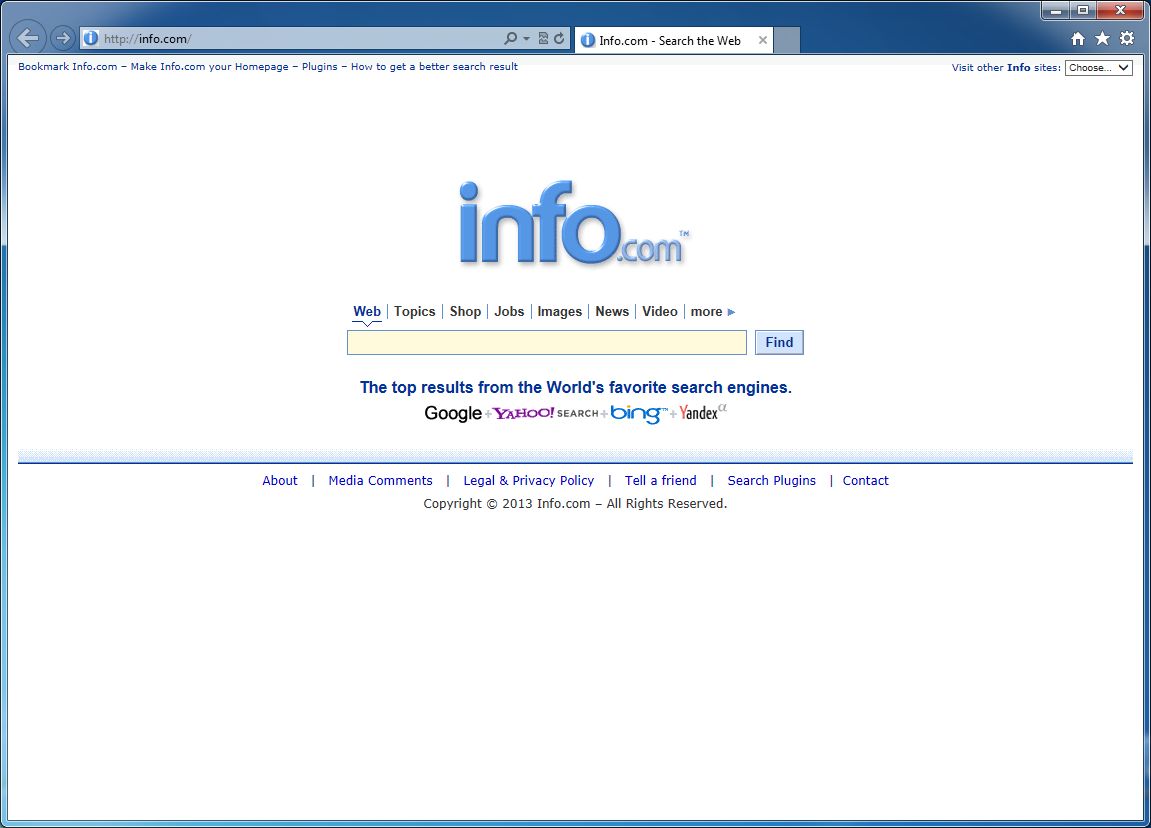
Task: Click the search magnifier icon in address bar
Action: [510, 38]
